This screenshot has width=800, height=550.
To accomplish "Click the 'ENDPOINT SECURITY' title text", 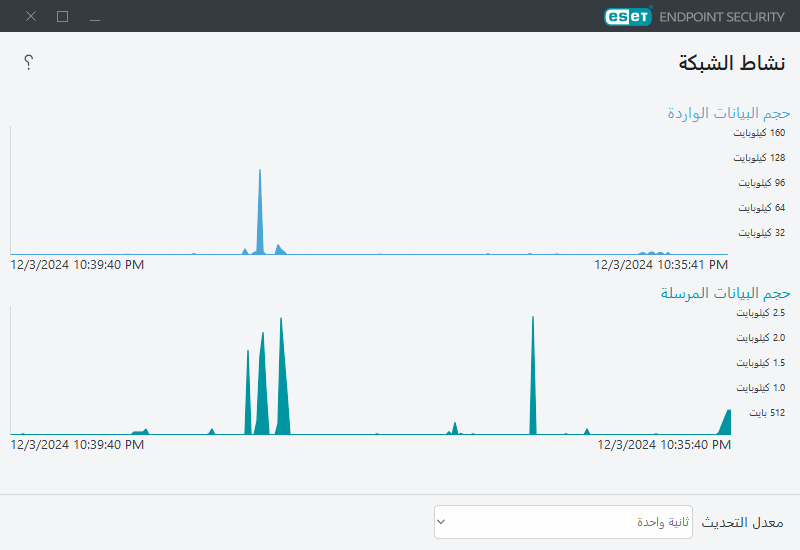I will pos(722,17).
